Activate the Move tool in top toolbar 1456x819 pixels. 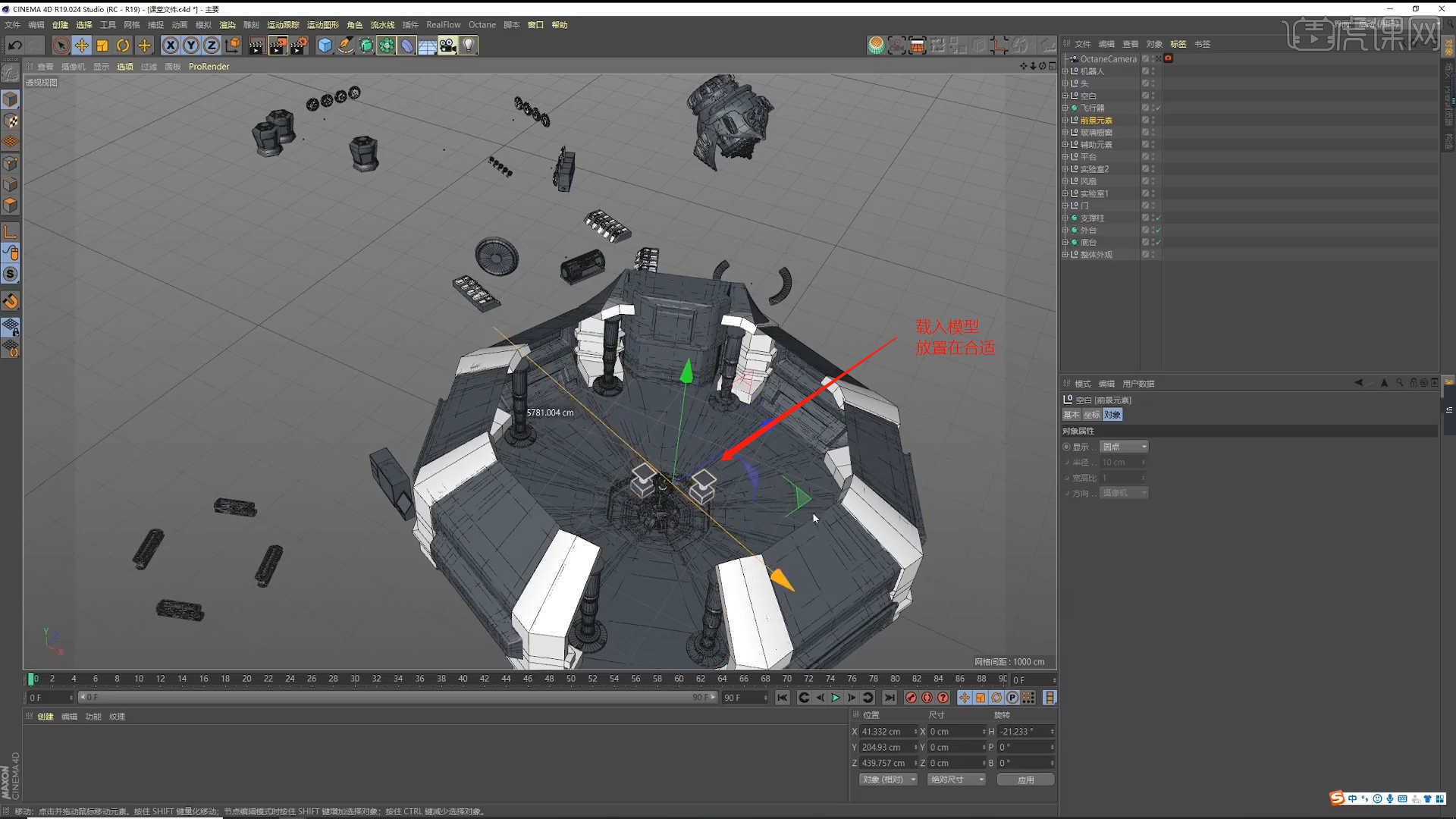(x=81, y=45)
